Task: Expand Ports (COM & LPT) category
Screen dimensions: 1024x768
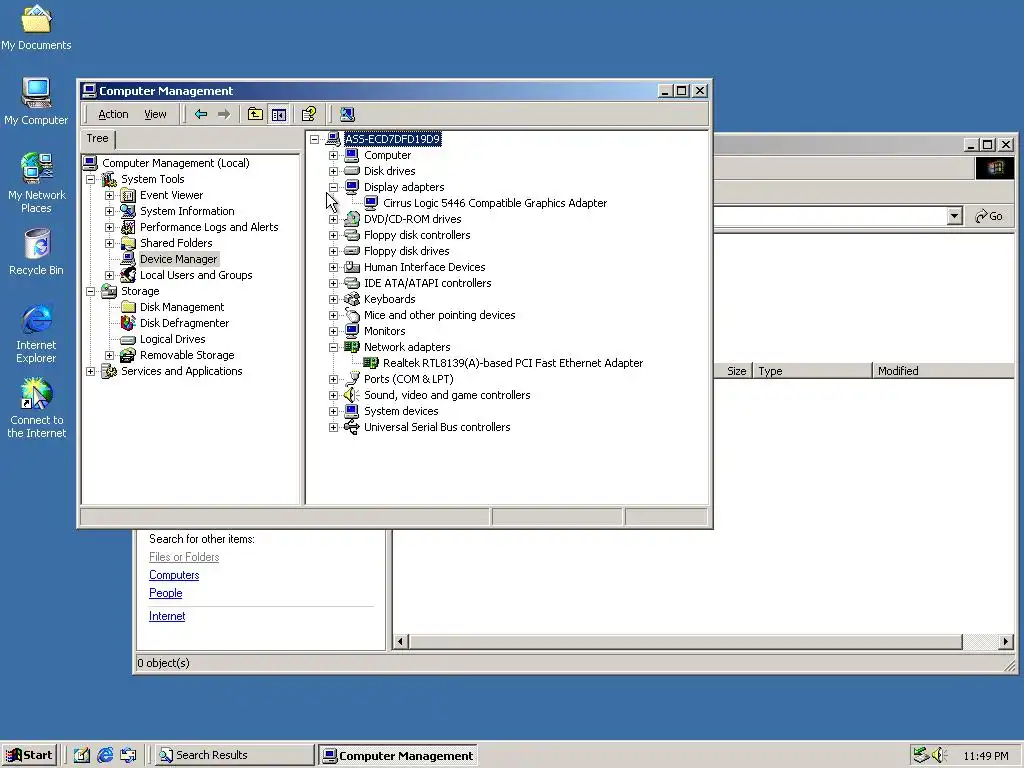Action: pyautogui.click(x=334, y=379)
